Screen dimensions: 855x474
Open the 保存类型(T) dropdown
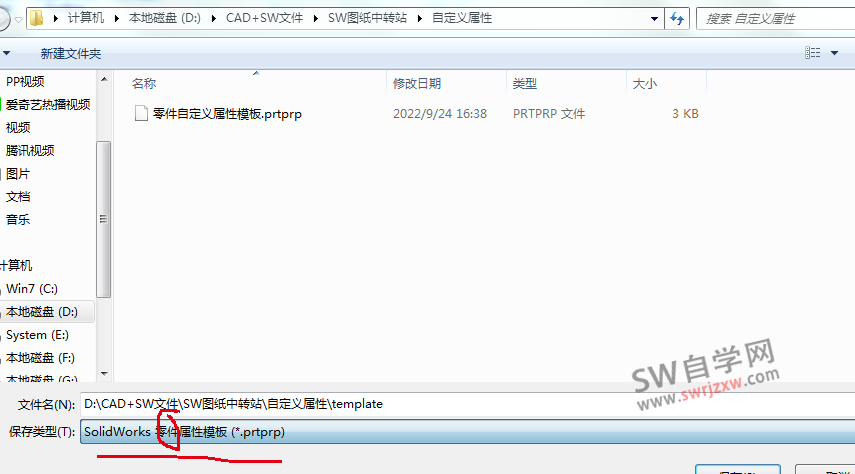468,432
